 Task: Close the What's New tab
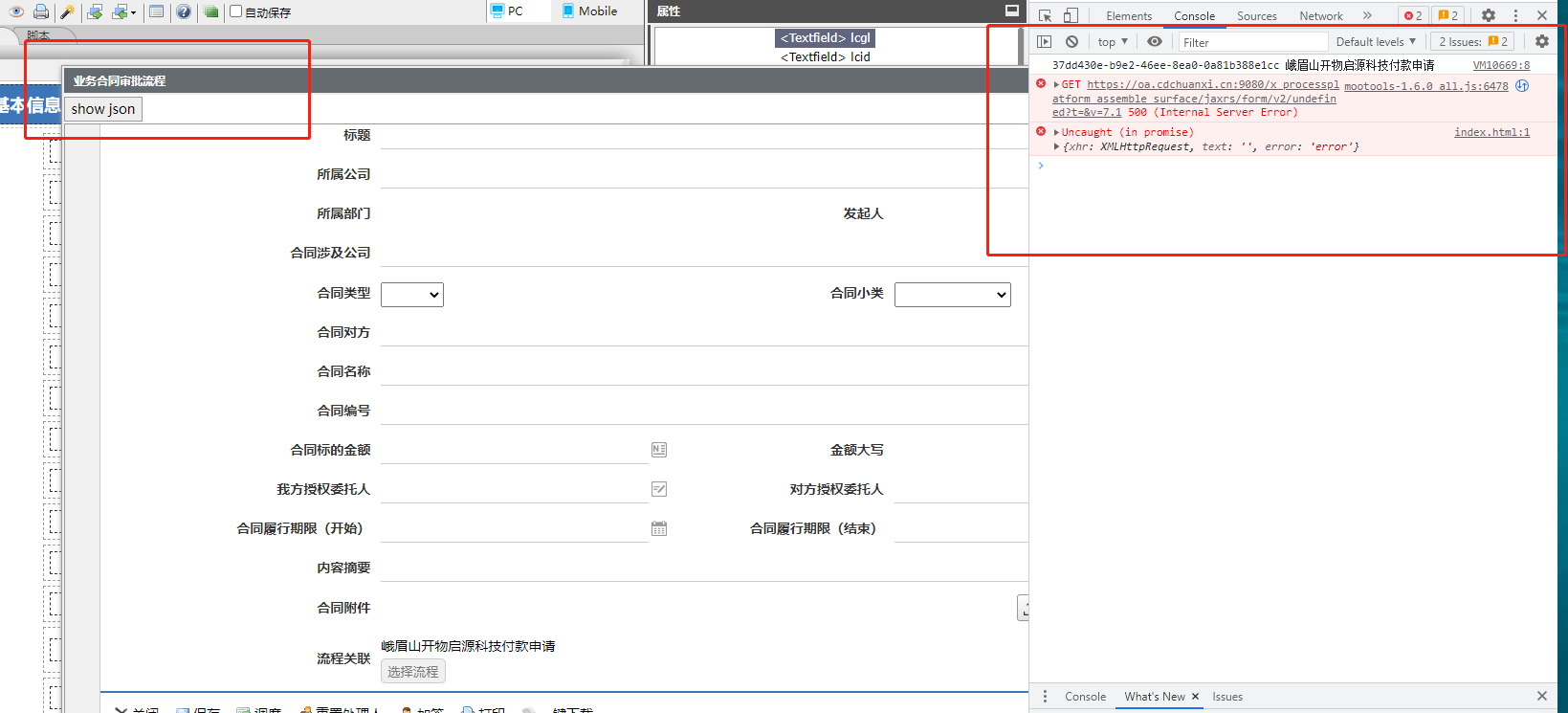[x=1195, y=697]
